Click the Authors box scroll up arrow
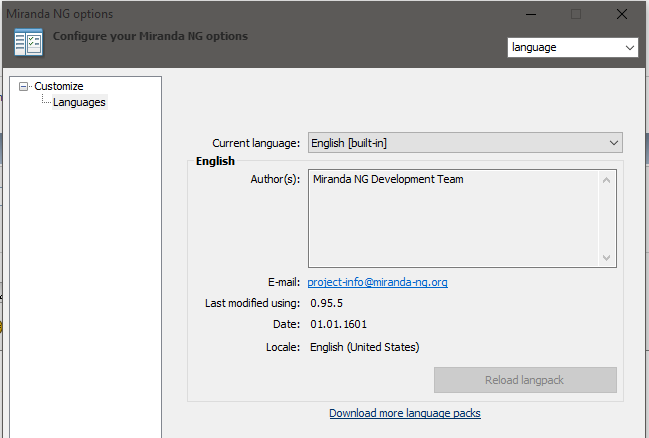 (x=606, y=180)
